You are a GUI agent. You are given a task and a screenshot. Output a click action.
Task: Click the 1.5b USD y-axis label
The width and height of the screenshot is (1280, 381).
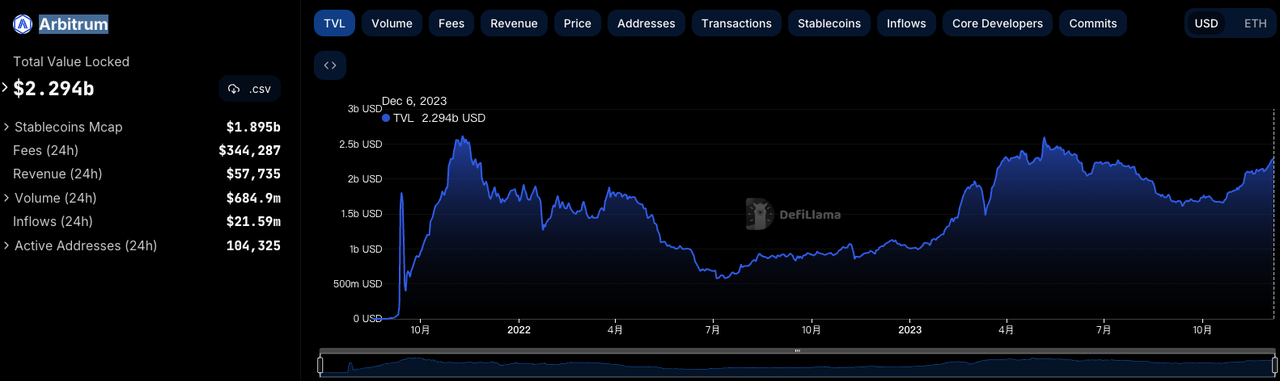[361, 214]
